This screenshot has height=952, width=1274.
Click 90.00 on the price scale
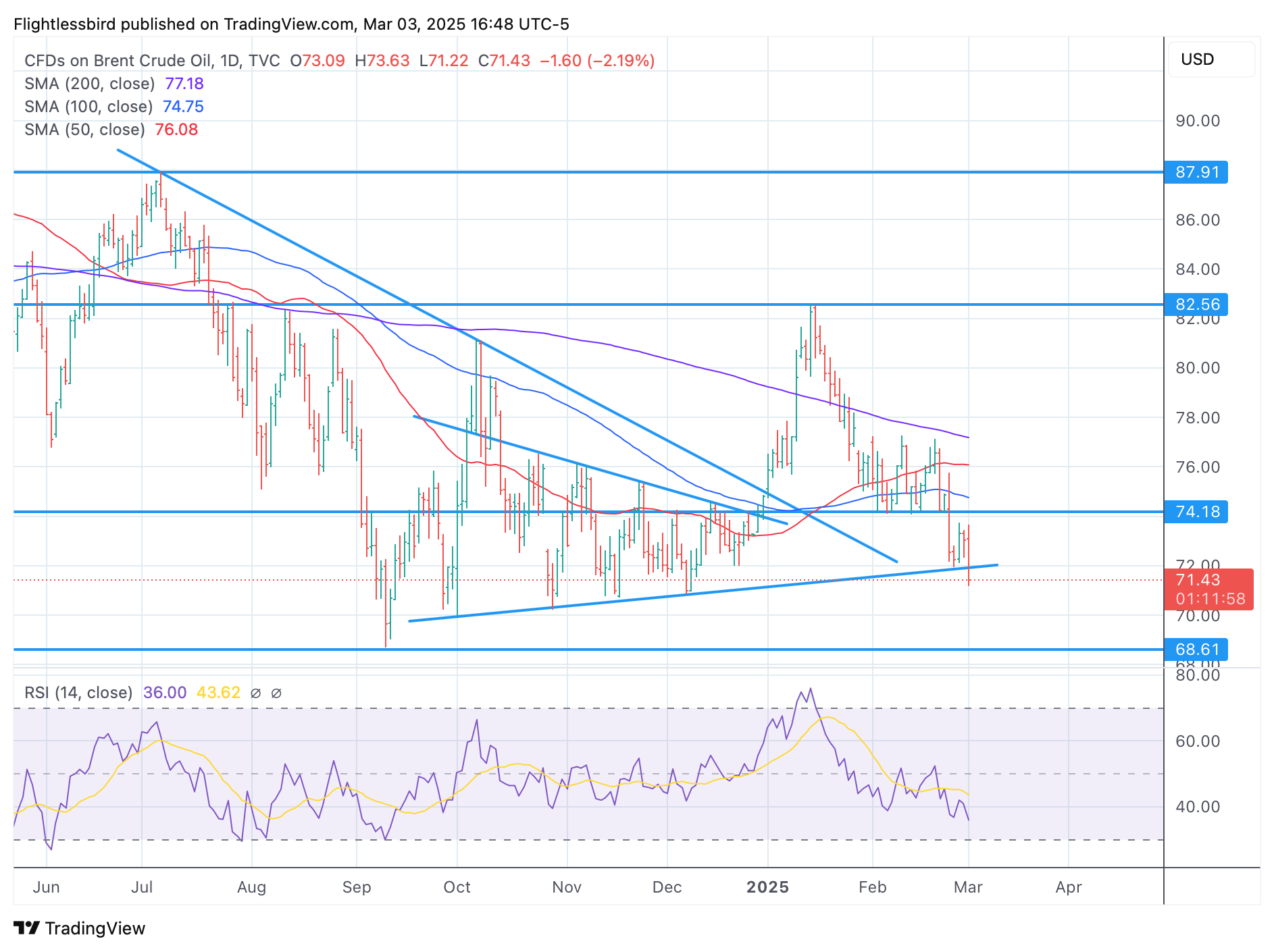point(1198,121)
